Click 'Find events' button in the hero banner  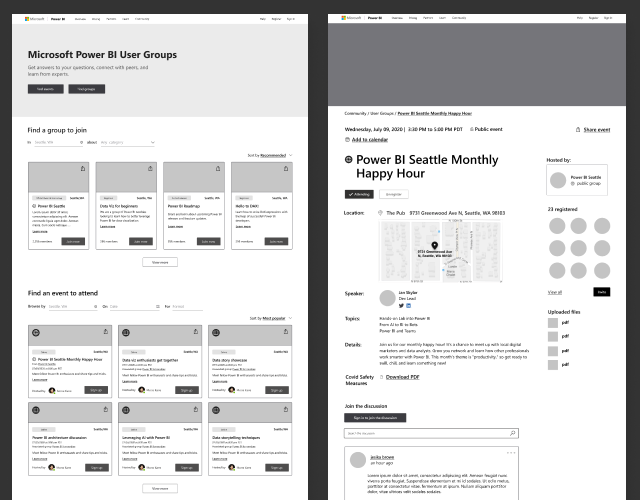click(x=46, y=89)
